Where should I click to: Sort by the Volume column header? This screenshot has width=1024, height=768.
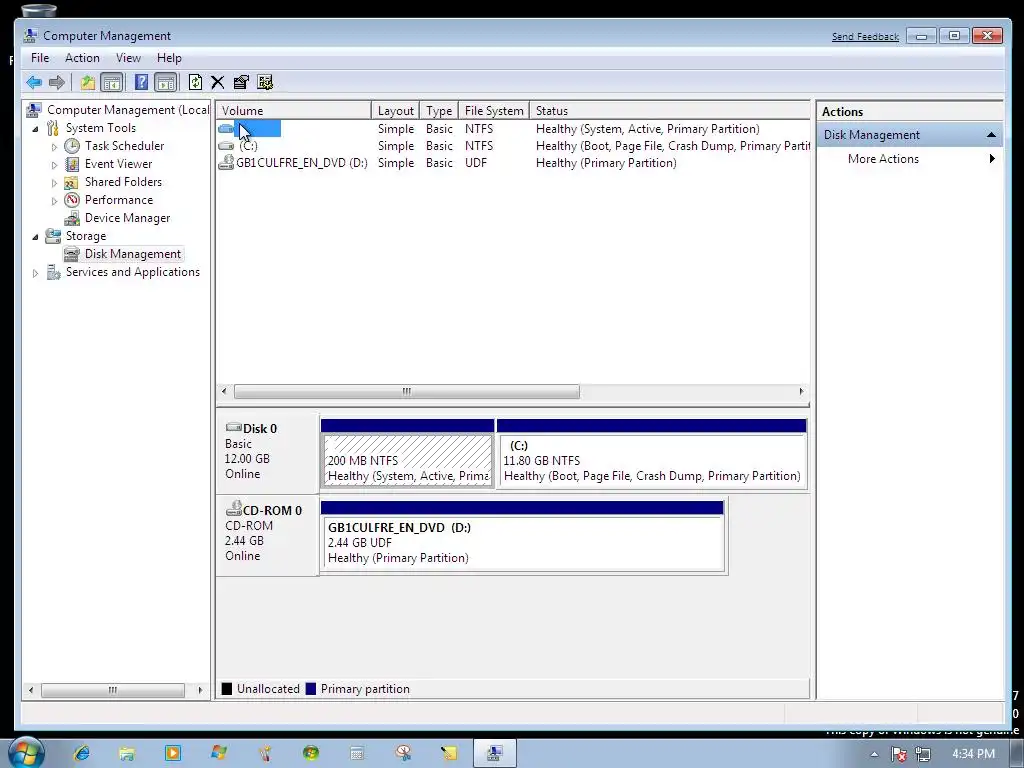pyautogui.click(x=293, y=110)
